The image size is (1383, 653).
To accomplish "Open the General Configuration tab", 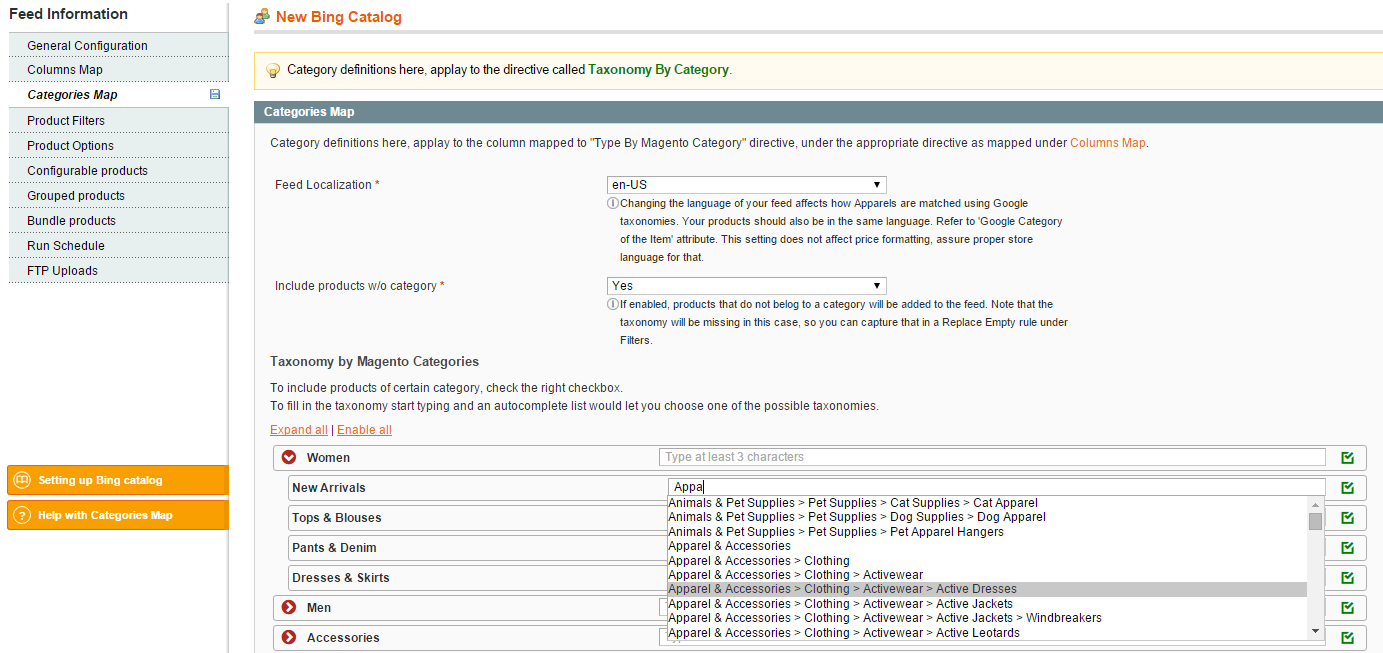I will tap(118, 45).
